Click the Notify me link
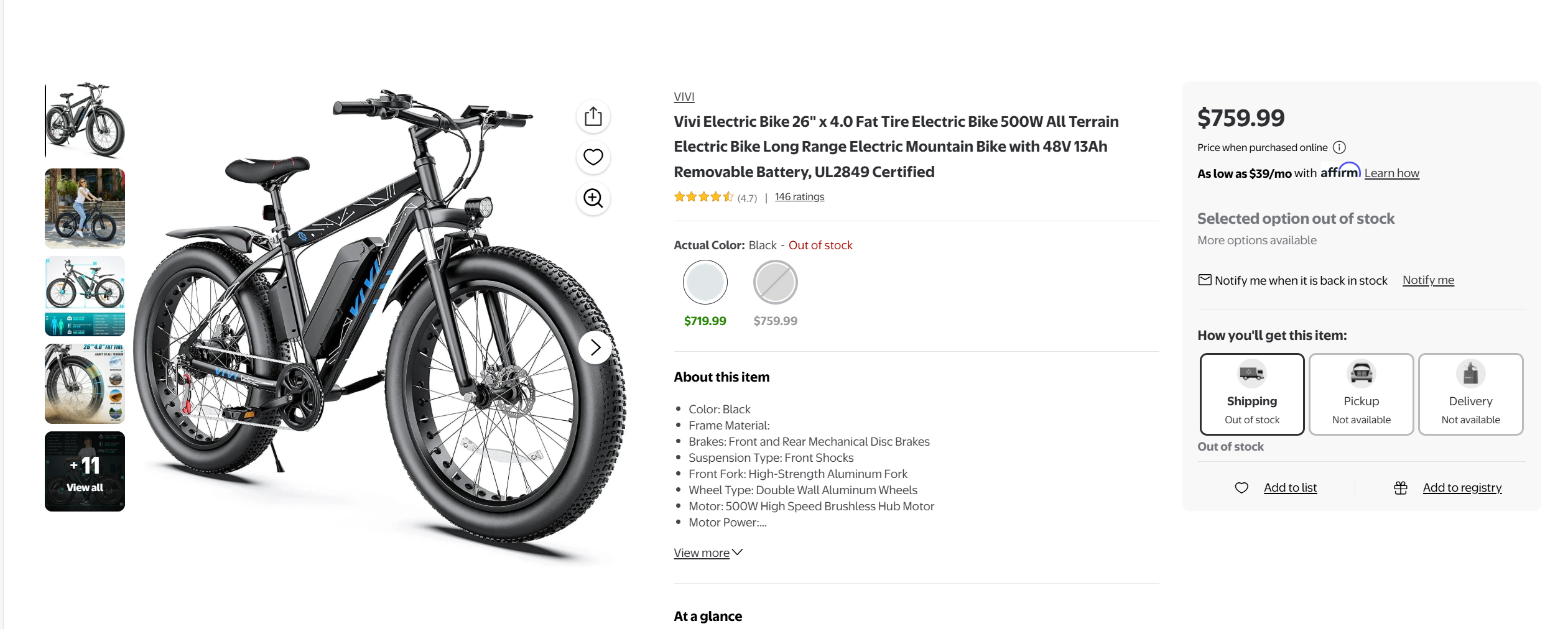Viewport: 1568px width, 629px height. [x=1427, y=280]
